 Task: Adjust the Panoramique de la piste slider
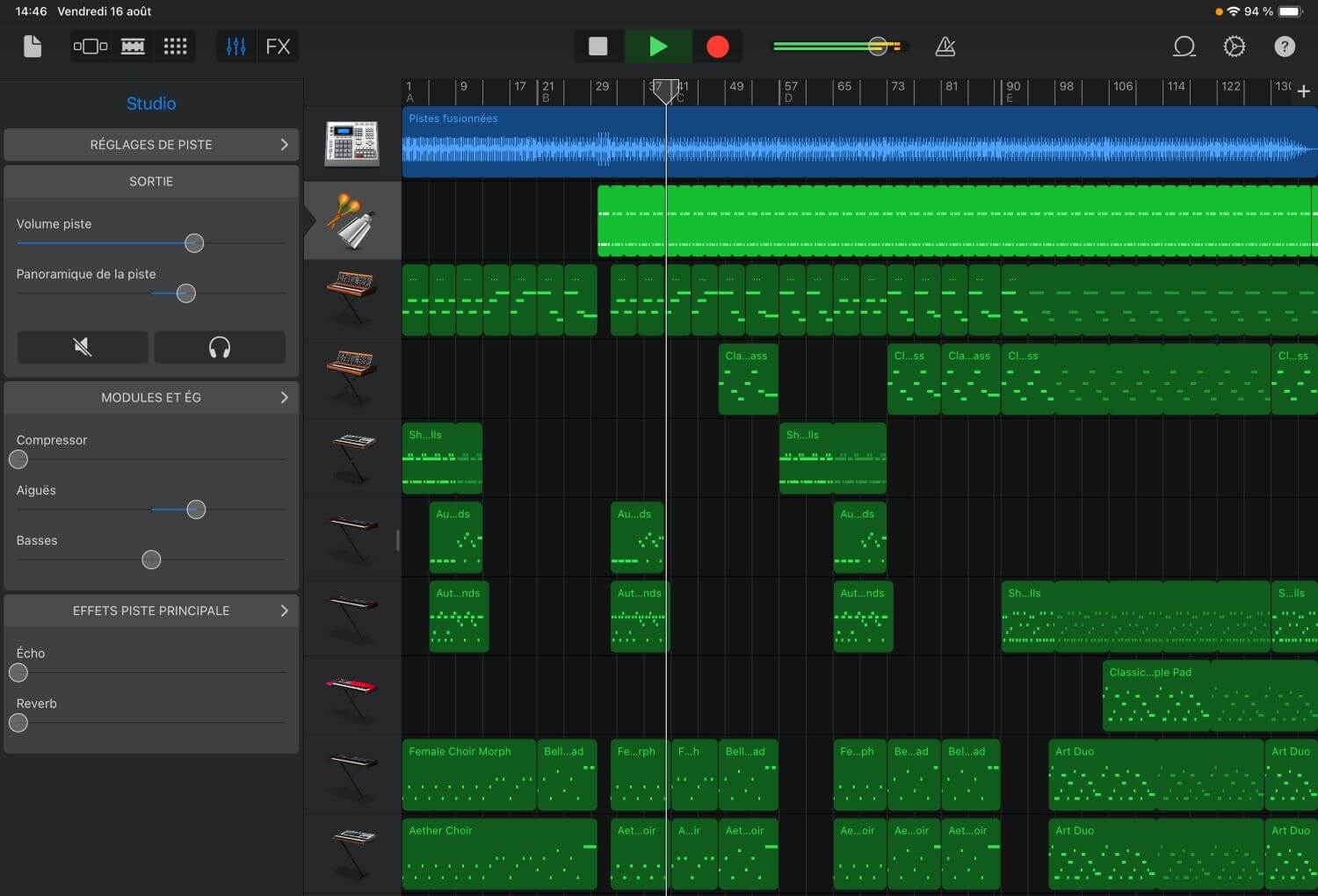185,293
